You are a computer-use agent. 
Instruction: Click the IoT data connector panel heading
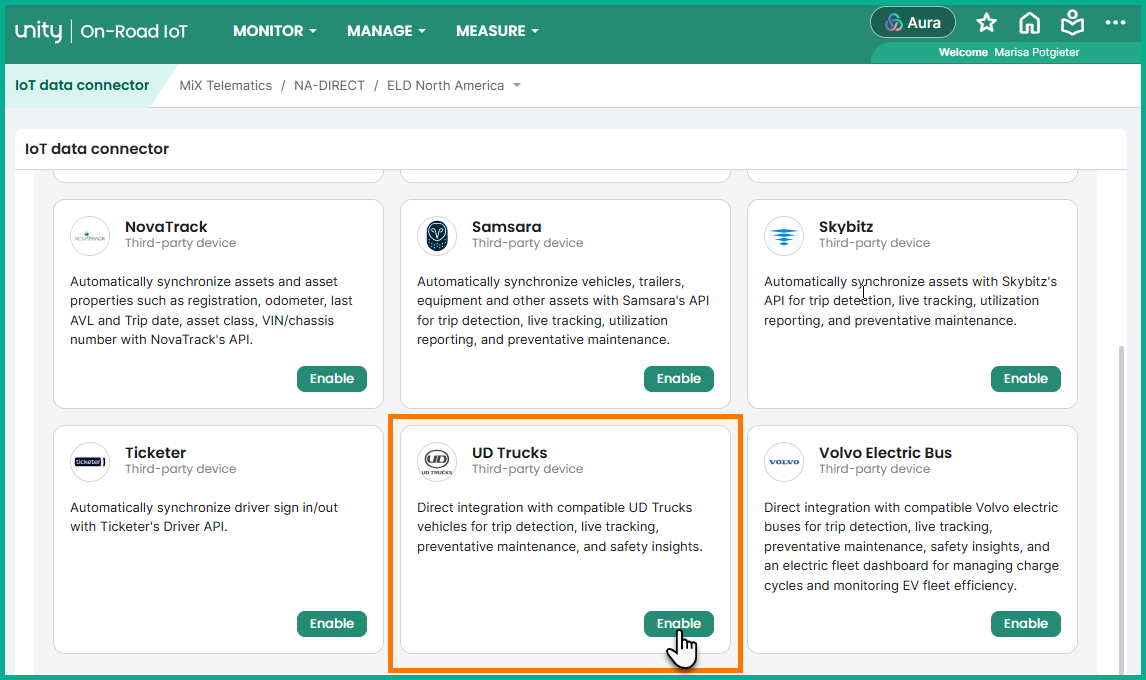click(x=97, y=149)
